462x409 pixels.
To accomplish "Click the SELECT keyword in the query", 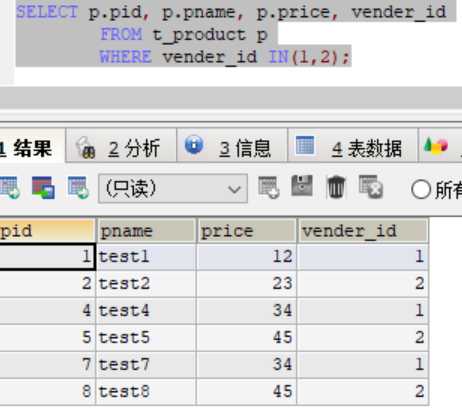I will pyautogui.click(x=47, y=12).
